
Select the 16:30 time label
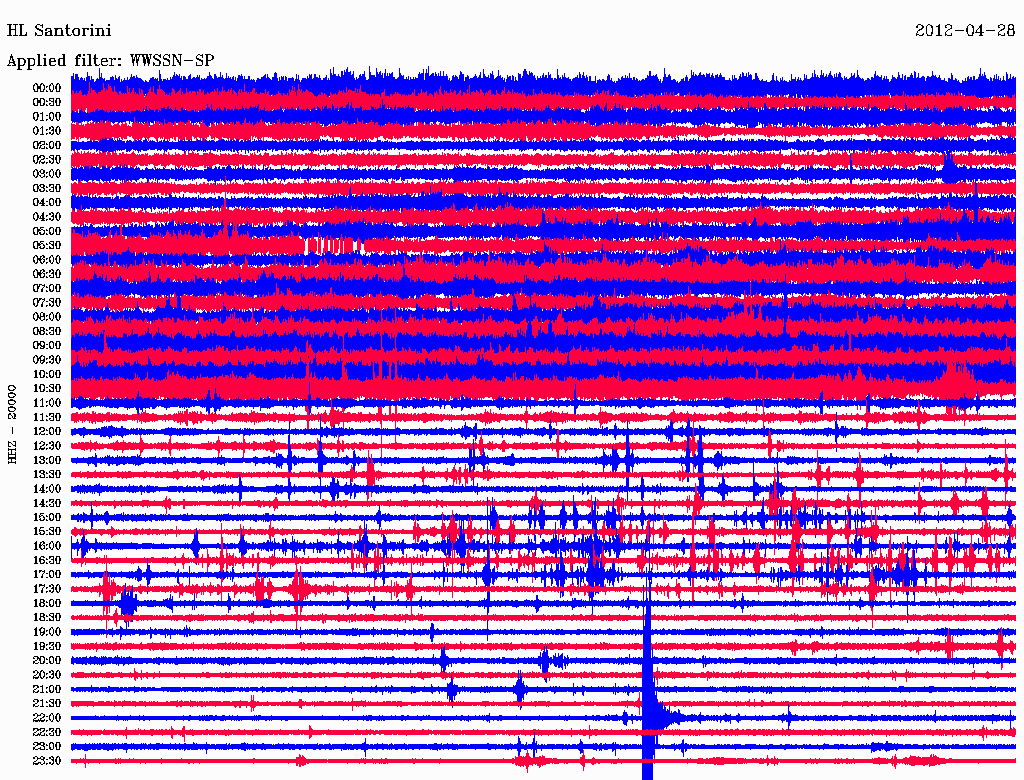pos(47,561)
